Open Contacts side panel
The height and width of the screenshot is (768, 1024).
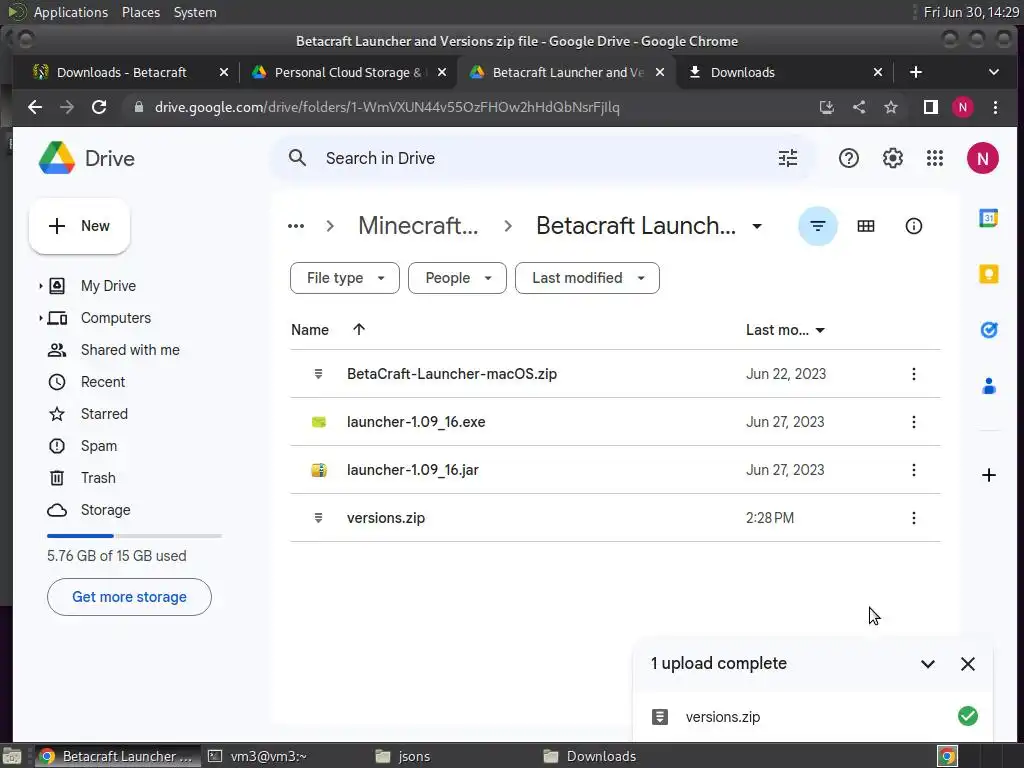click(x=988, y=386)
